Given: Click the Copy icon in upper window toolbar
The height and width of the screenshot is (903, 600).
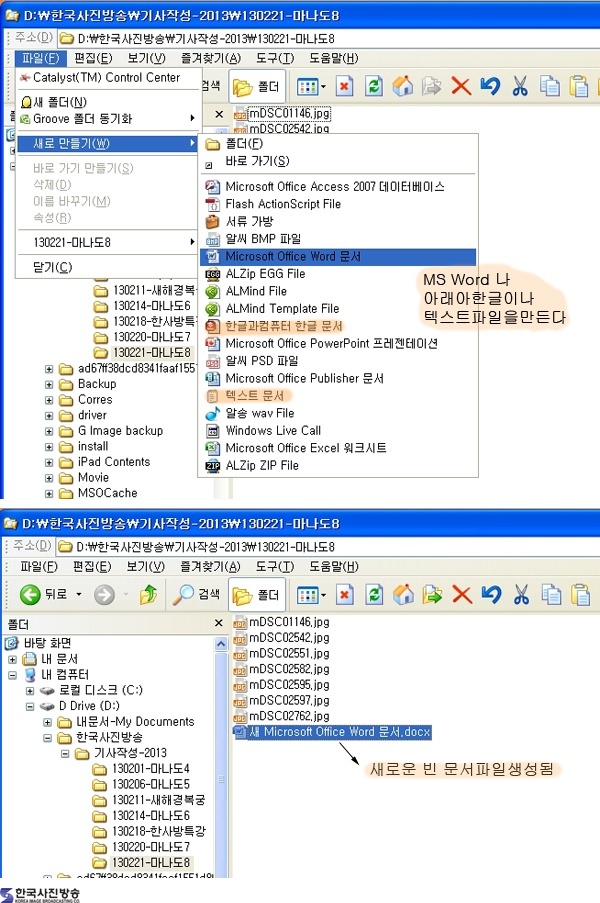Looking at the screenshot, I should click(549, 86).
